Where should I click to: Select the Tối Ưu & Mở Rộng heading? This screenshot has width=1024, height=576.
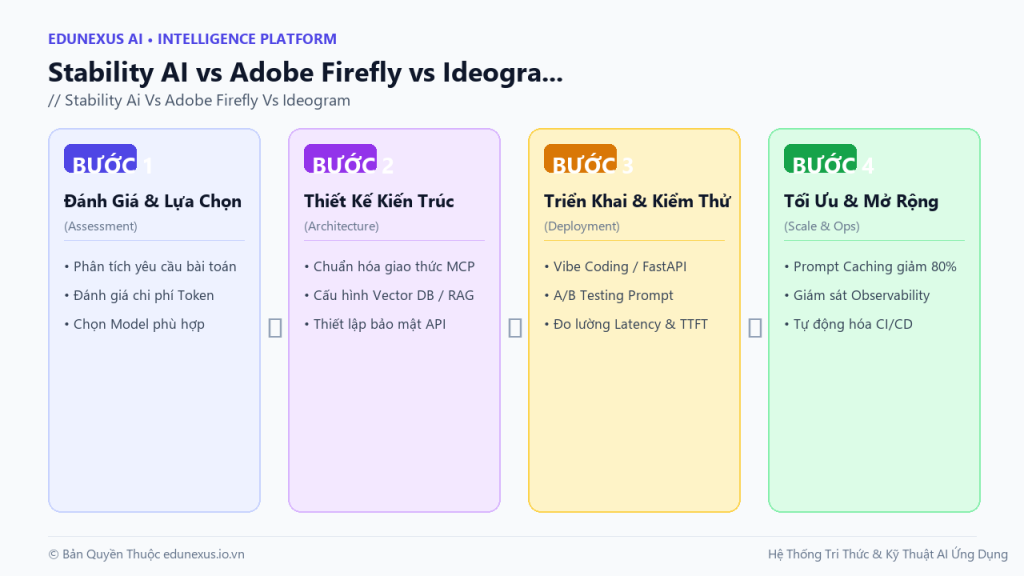pos(861,201)
